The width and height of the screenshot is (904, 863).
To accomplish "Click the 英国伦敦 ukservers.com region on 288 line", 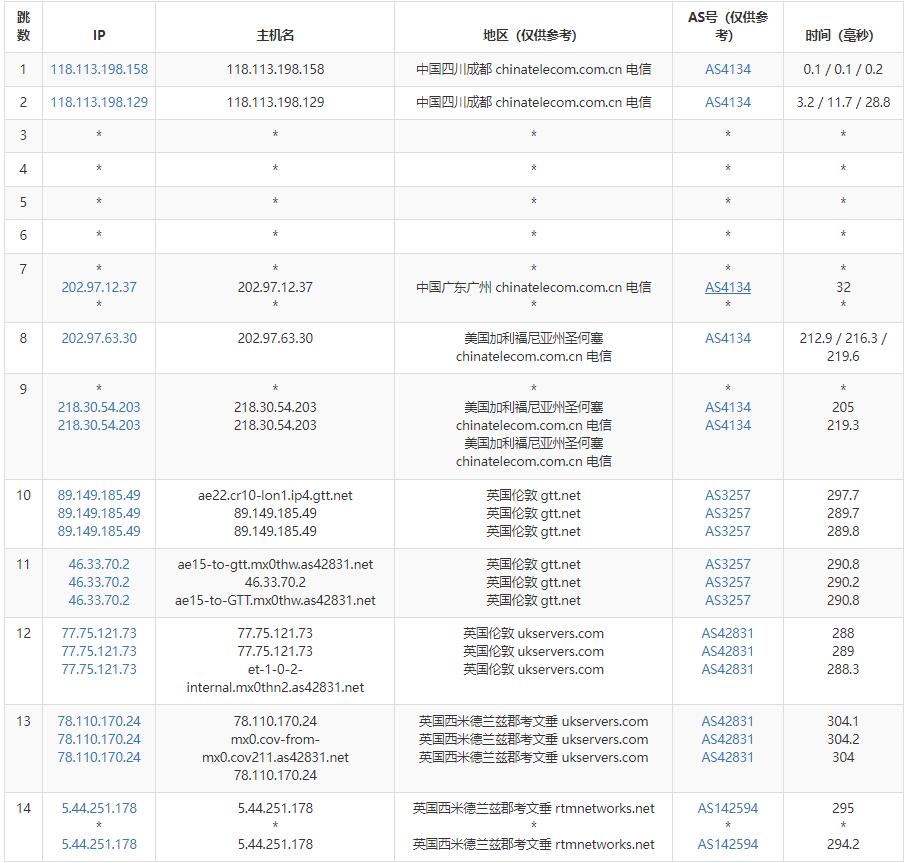I will coord(533,633).
